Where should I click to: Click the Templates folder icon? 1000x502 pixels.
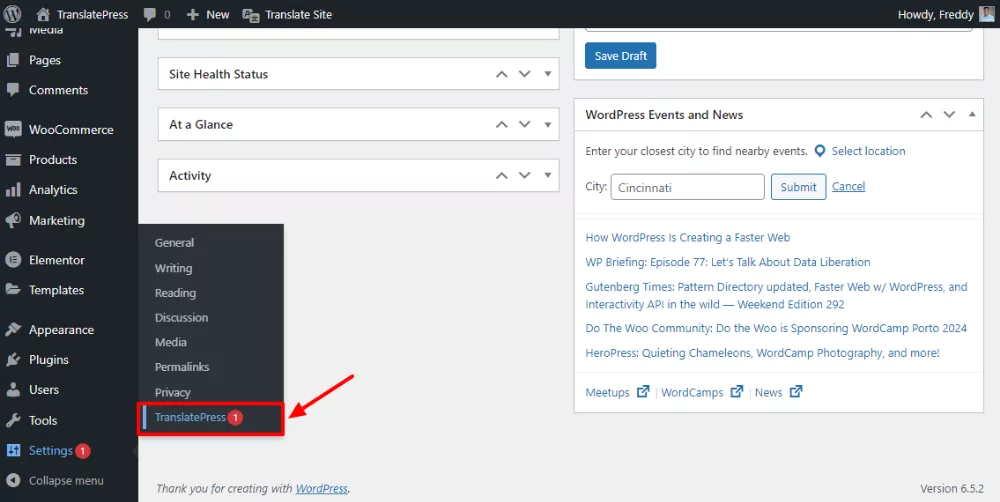tap(13, 290)
